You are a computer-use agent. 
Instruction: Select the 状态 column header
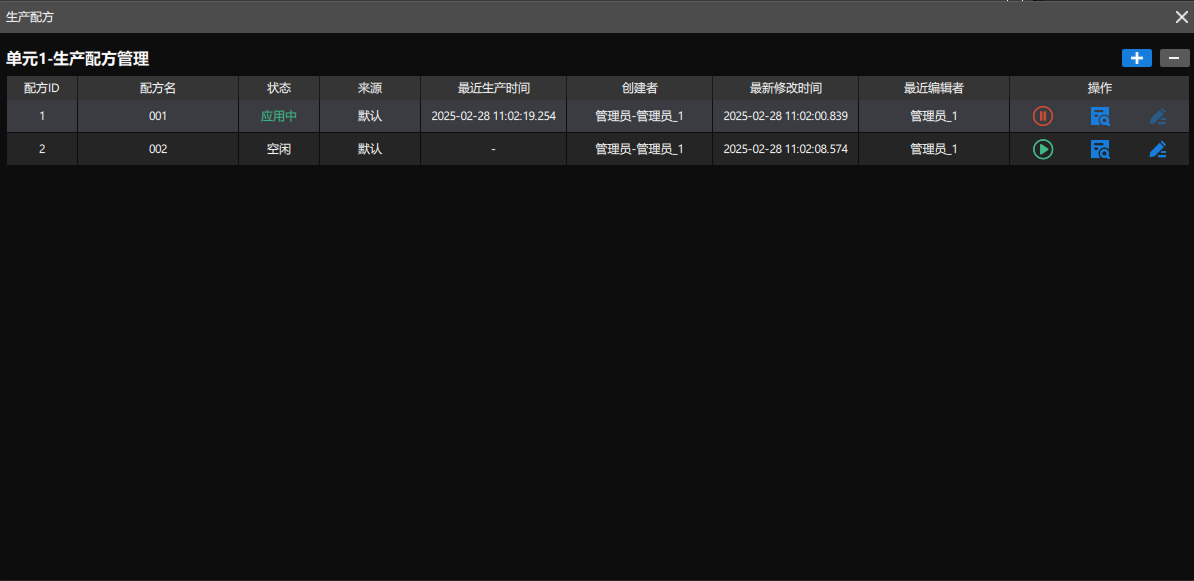click(279, 88)
